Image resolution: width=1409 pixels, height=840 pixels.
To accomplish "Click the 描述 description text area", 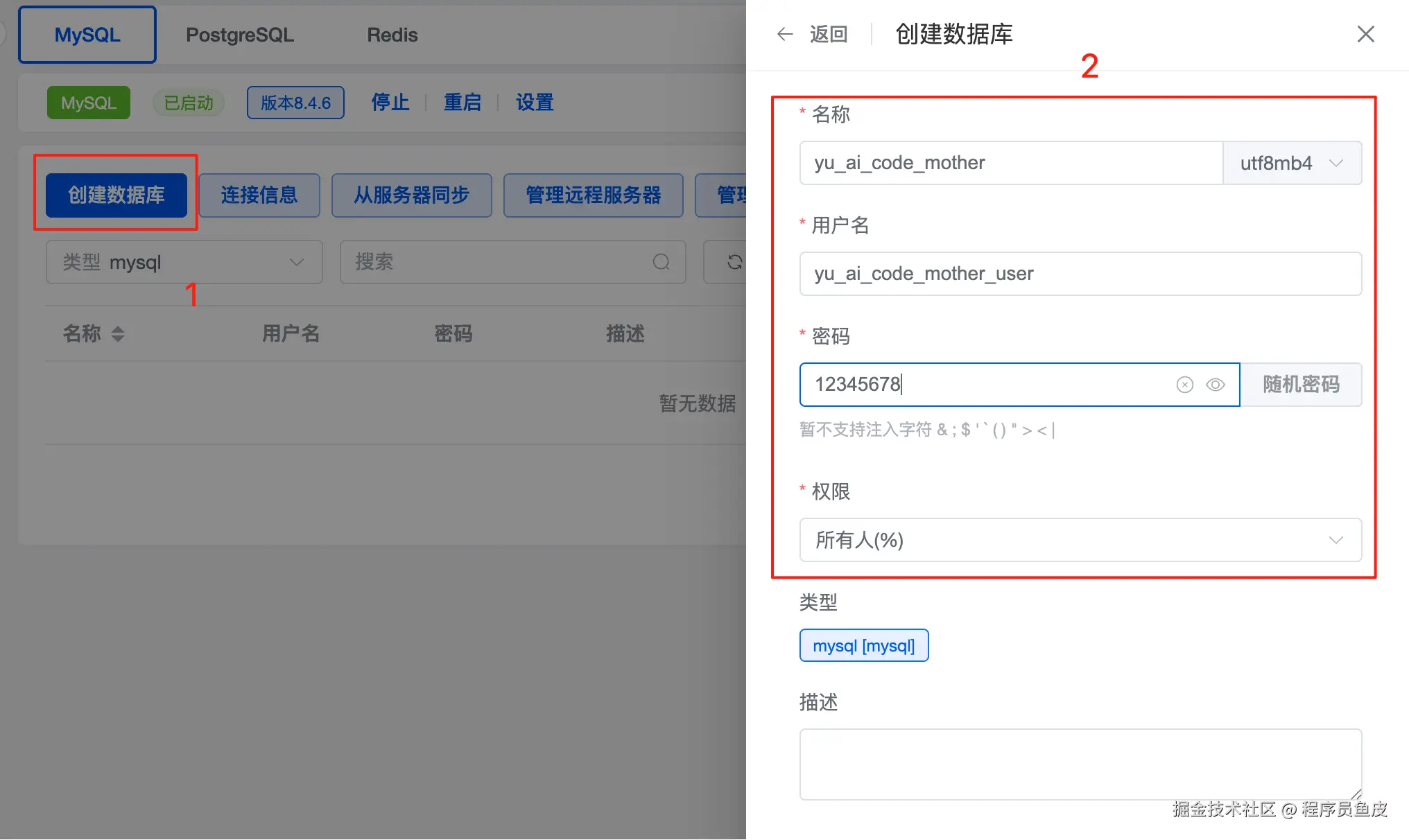I will 1080,764.
